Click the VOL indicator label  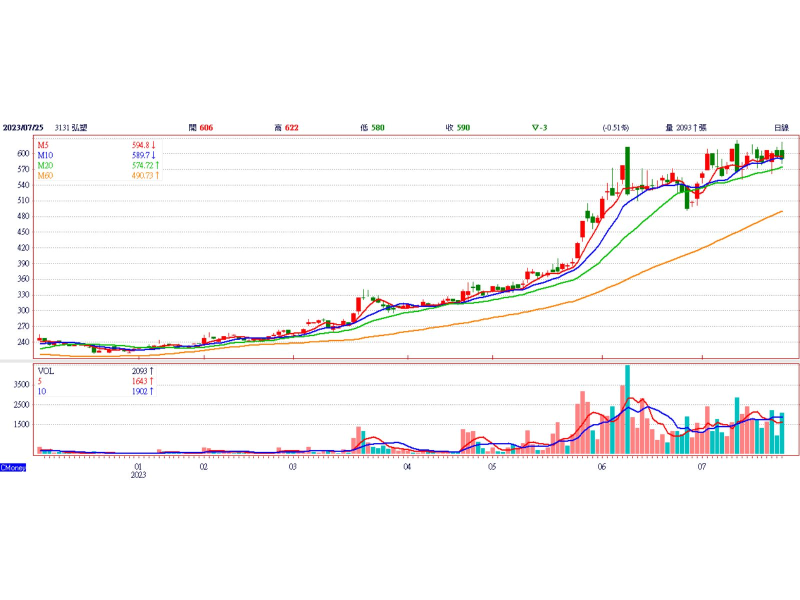coord(47,370)
